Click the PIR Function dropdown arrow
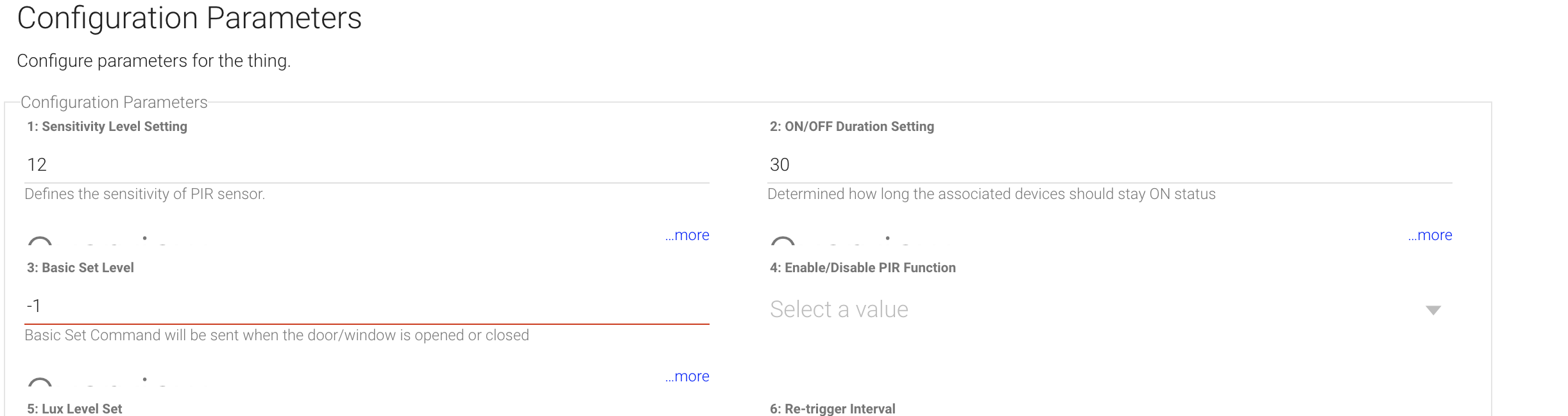 coord(1433,310)
